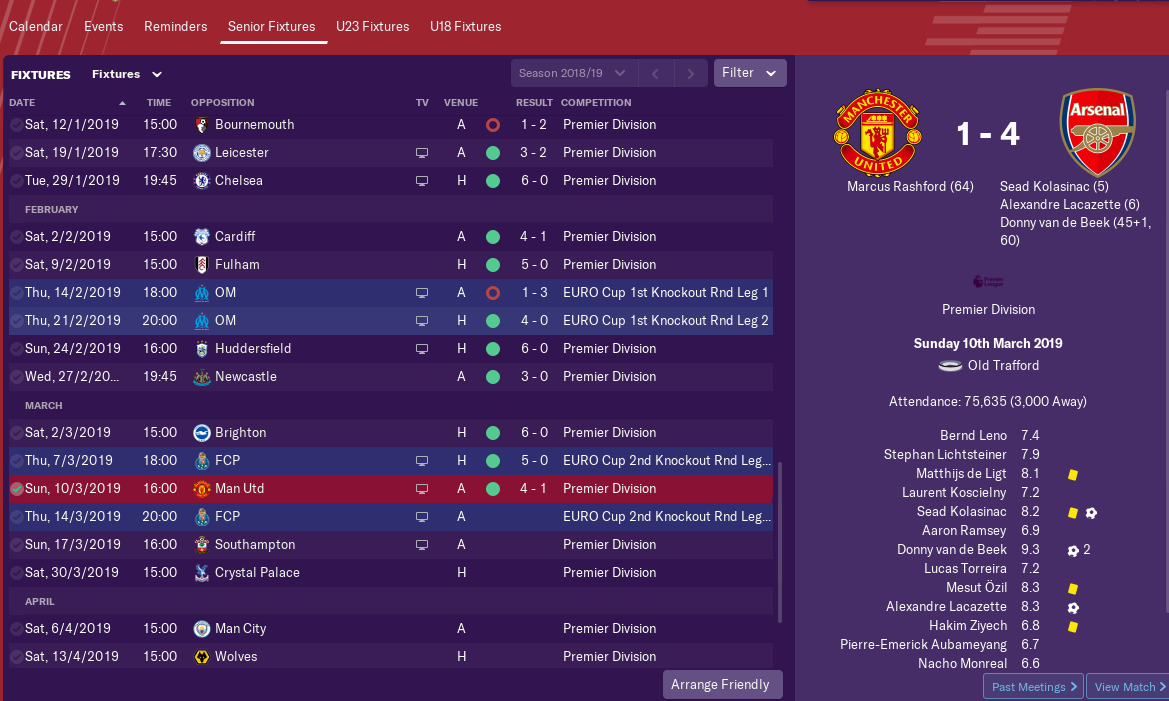
Task: Click the Arsenal crest in match summary
Action: [x=1097, y=132]
